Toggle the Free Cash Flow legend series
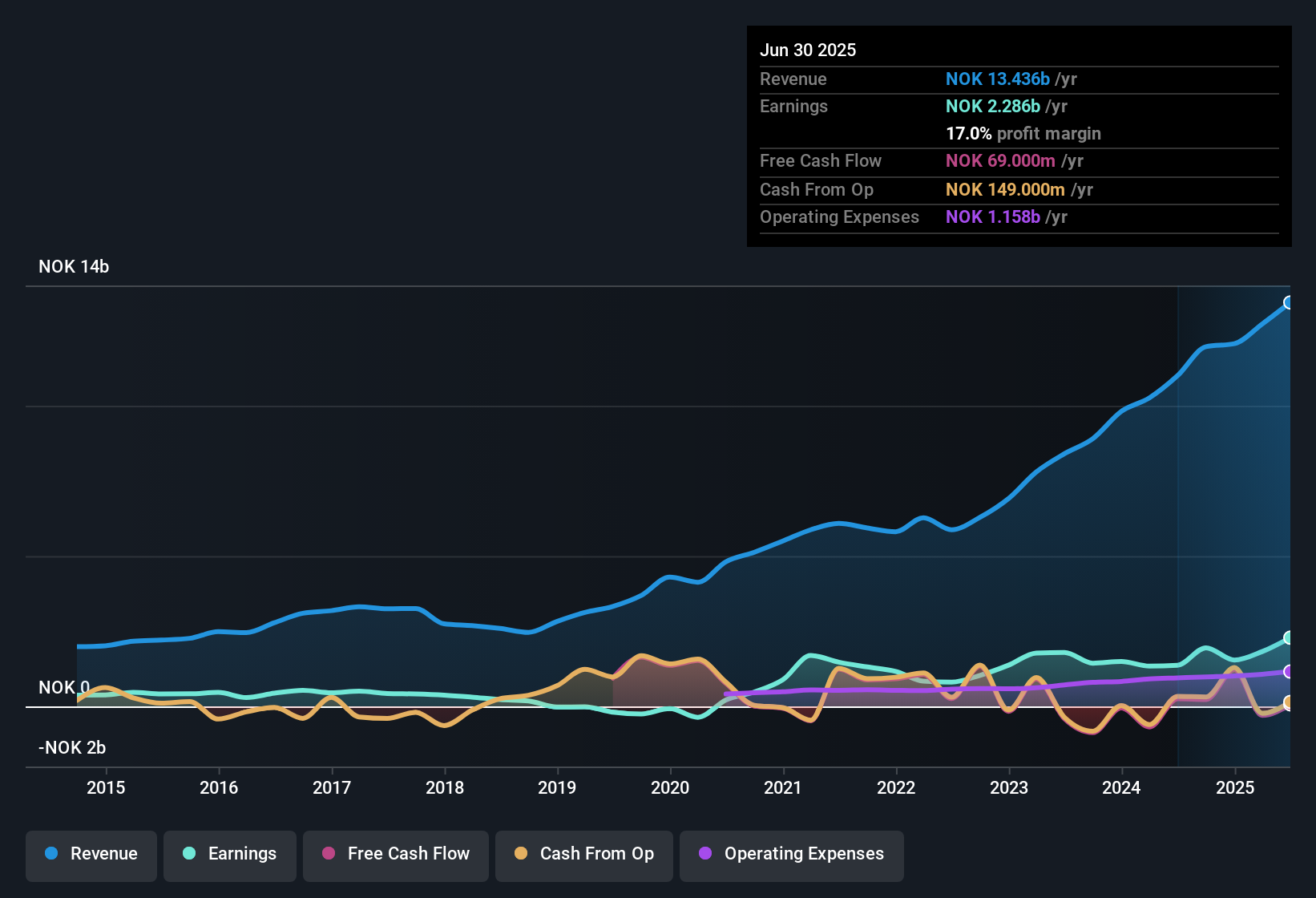 (x=396, y=856)
